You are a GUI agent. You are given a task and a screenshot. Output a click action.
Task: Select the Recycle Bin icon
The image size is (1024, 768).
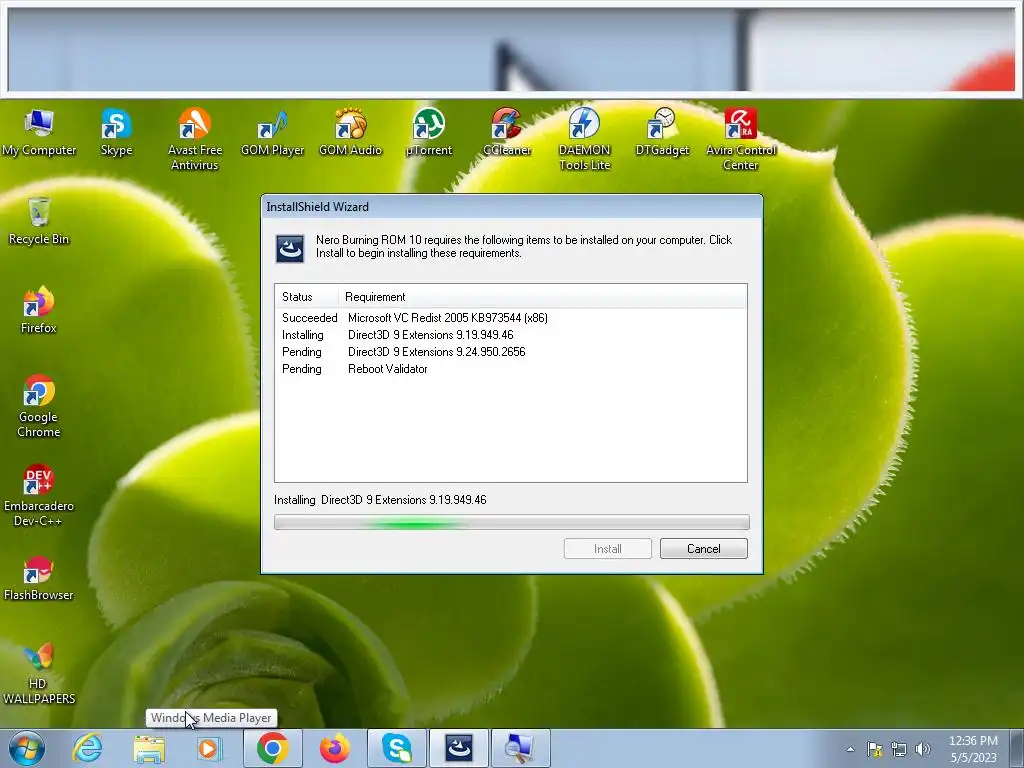(39, 222)
